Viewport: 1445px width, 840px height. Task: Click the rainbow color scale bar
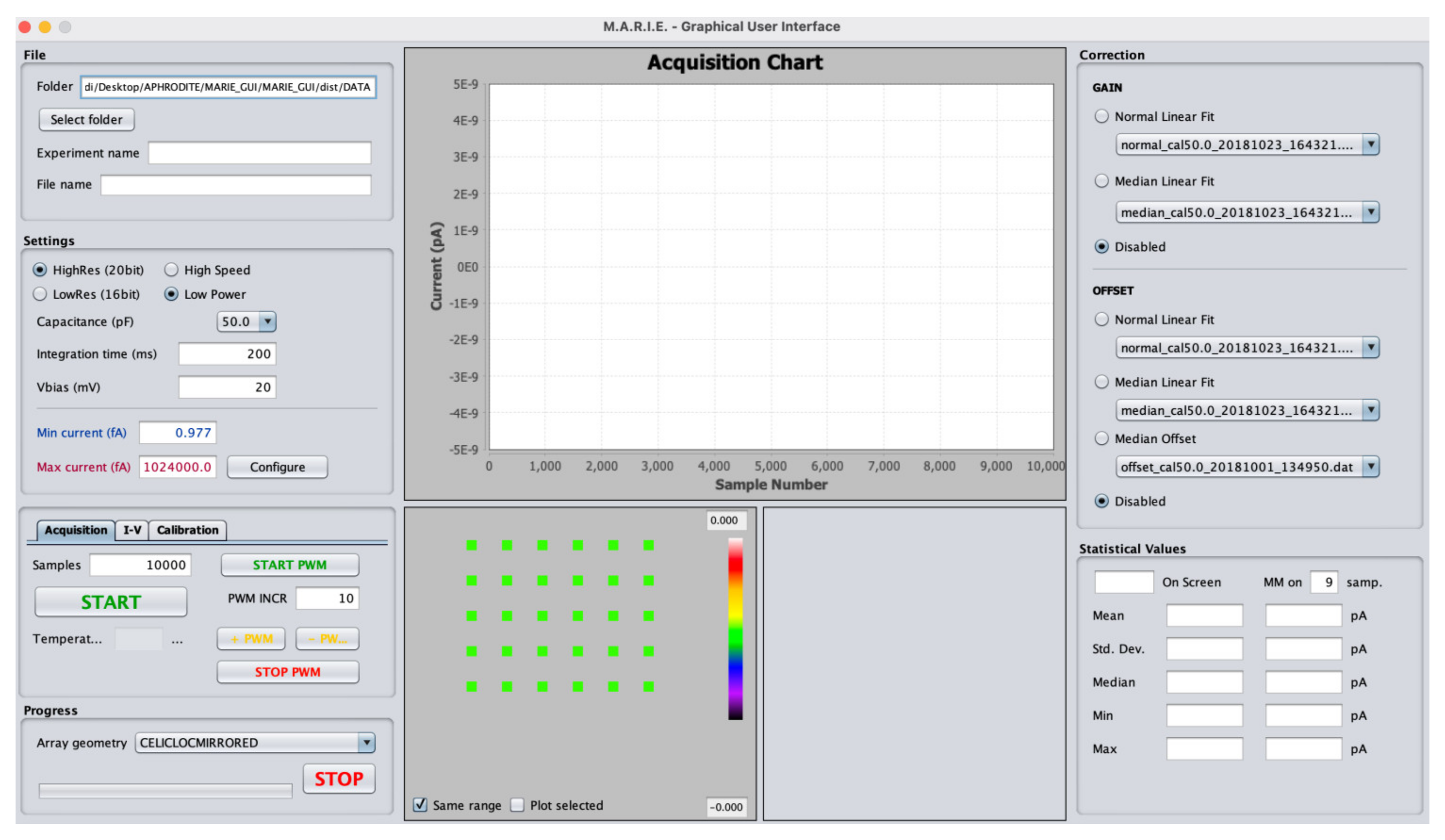(x=735, y=629)
